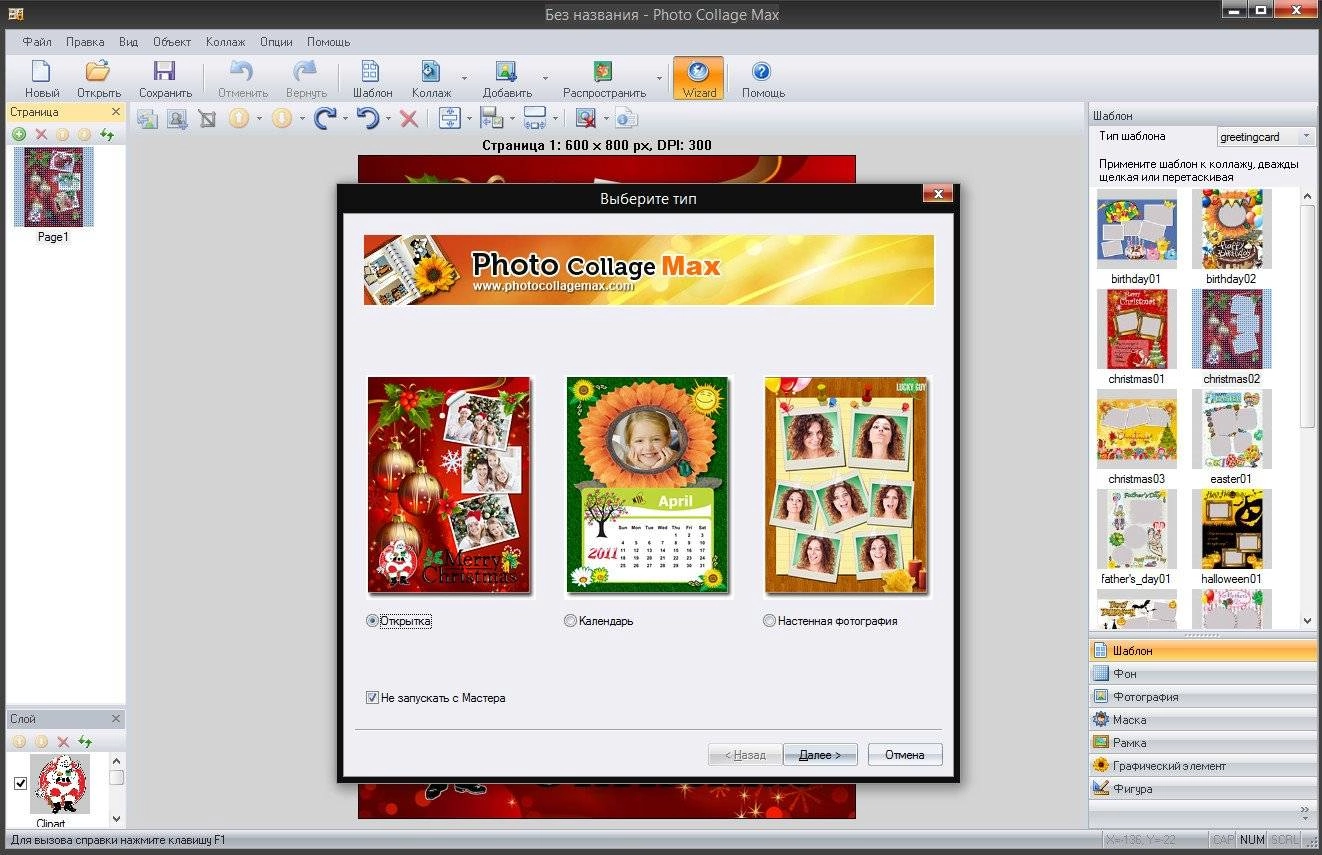Switch to the Маска panel tab

click(1203, 720)
